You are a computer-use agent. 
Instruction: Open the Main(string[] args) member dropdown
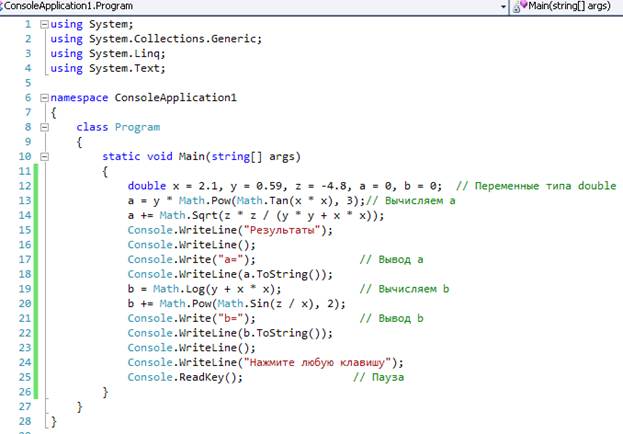pyautogui.click(x=567, y=6)
